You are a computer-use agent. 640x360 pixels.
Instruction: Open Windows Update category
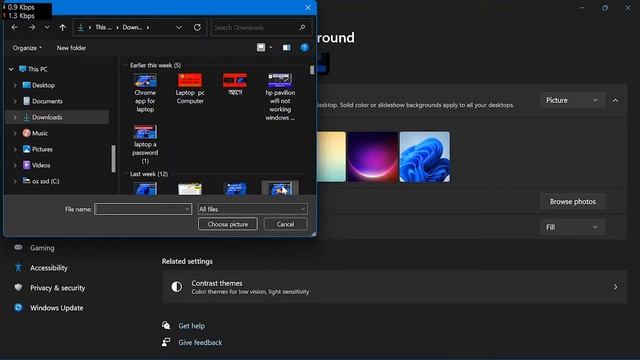pyautogui.click(x=56, y=308)
